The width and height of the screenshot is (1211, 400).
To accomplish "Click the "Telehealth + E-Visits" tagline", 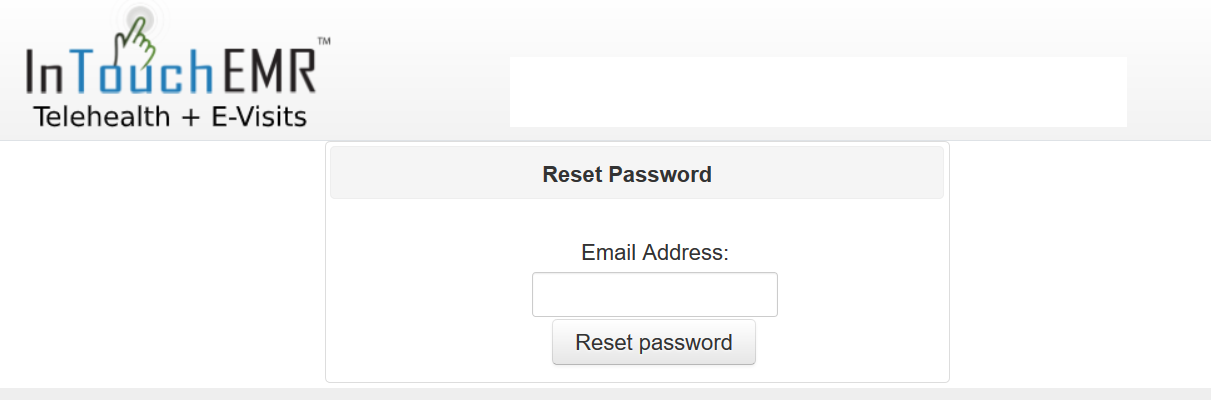I will 170,116.
